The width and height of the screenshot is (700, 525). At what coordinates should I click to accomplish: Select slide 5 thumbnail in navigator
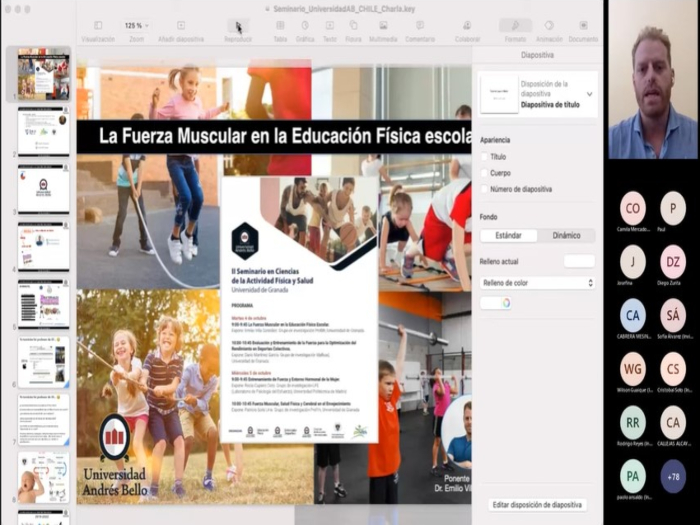44,304
